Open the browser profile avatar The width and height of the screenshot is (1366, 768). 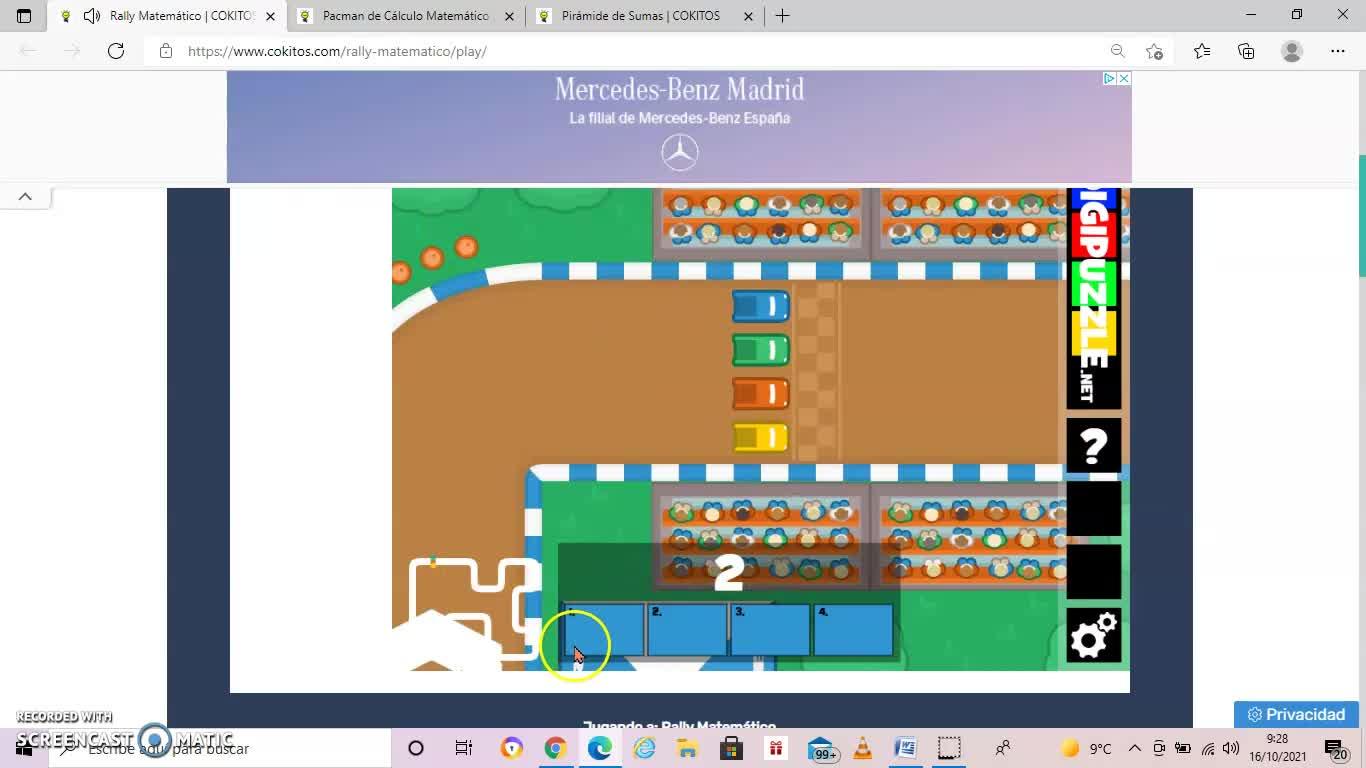(x=1292, y=51)
